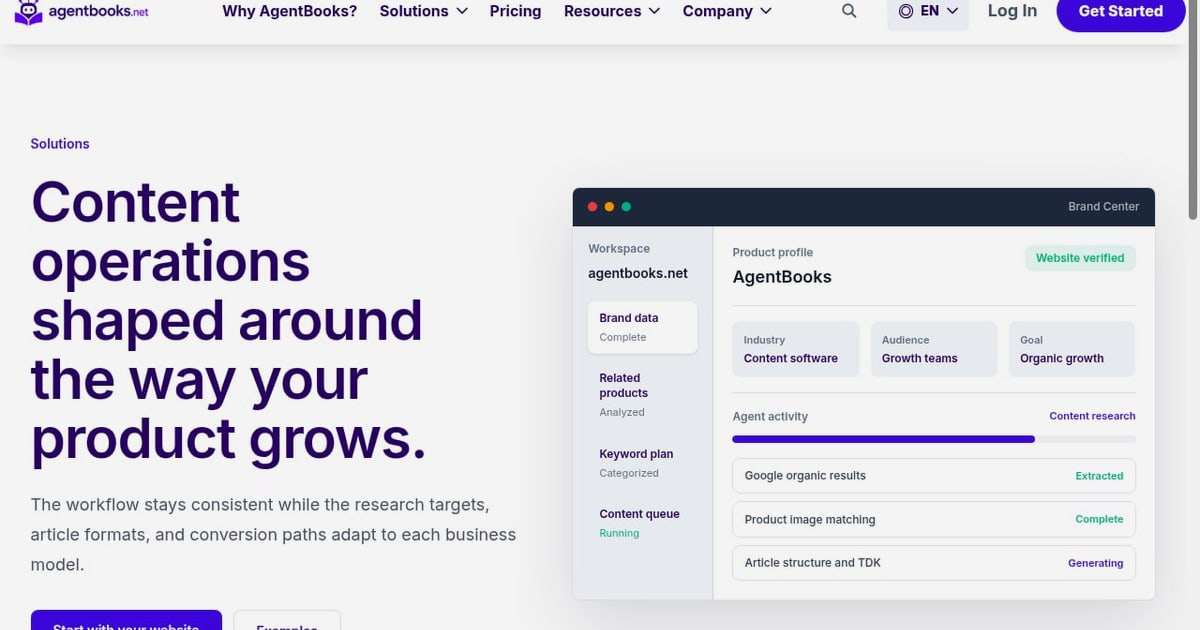Click the Industry Content software card
This screenshot has width=1200, height=630.
point(796,349)
